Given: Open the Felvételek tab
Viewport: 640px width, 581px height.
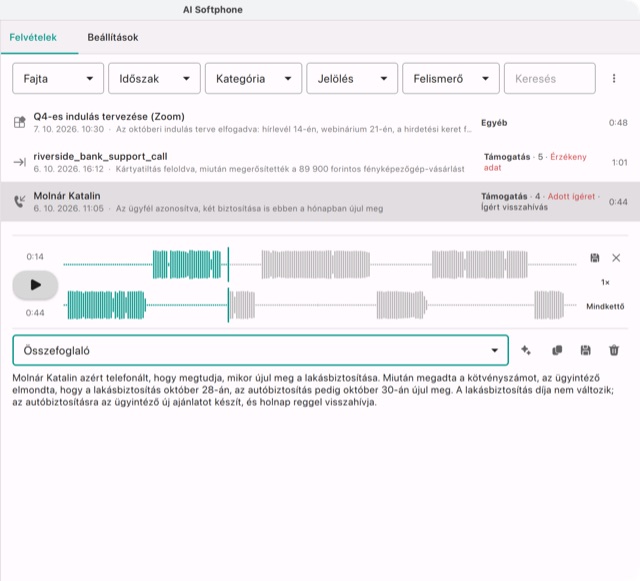Looking at the screenshot, I should pos(33,38).
